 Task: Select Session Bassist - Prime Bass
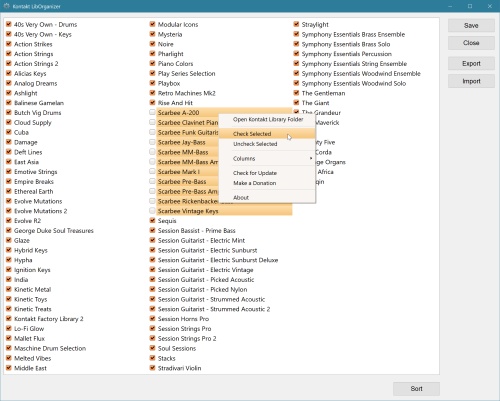tap(197, 231)
